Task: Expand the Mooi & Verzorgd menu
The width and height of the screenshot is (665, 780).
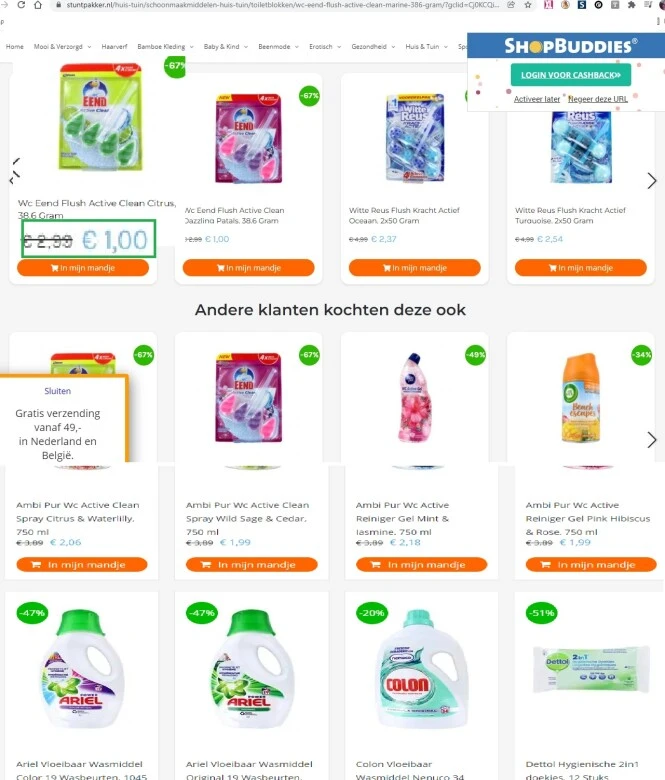Action: pyautogui.click(x=62, y=47)
